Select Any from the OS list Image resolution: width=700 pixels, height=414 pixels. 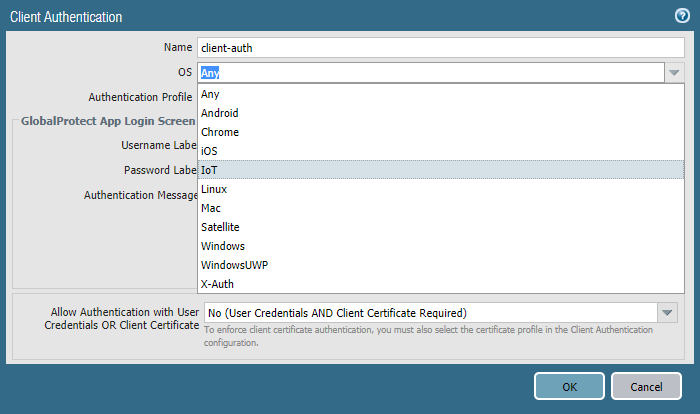tap(211, 94)
